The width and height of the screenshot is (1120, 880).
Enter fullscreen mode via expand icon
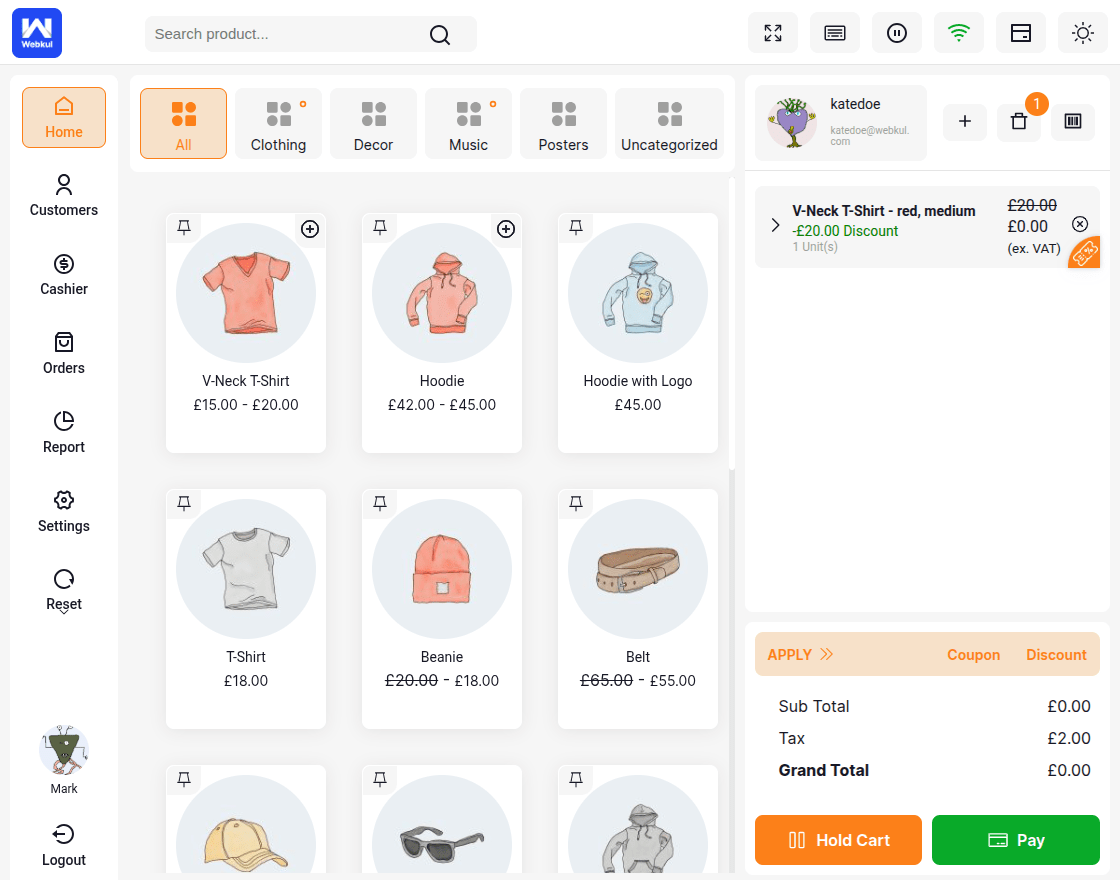(773, 32)
